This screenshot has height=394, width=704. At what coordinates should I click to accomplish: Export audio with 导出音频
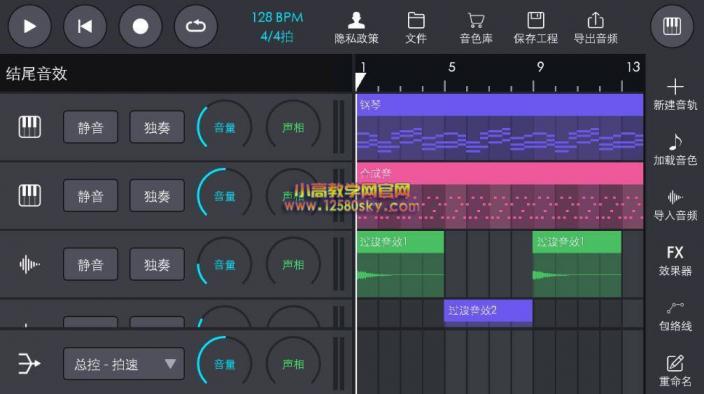pos(595,28)
